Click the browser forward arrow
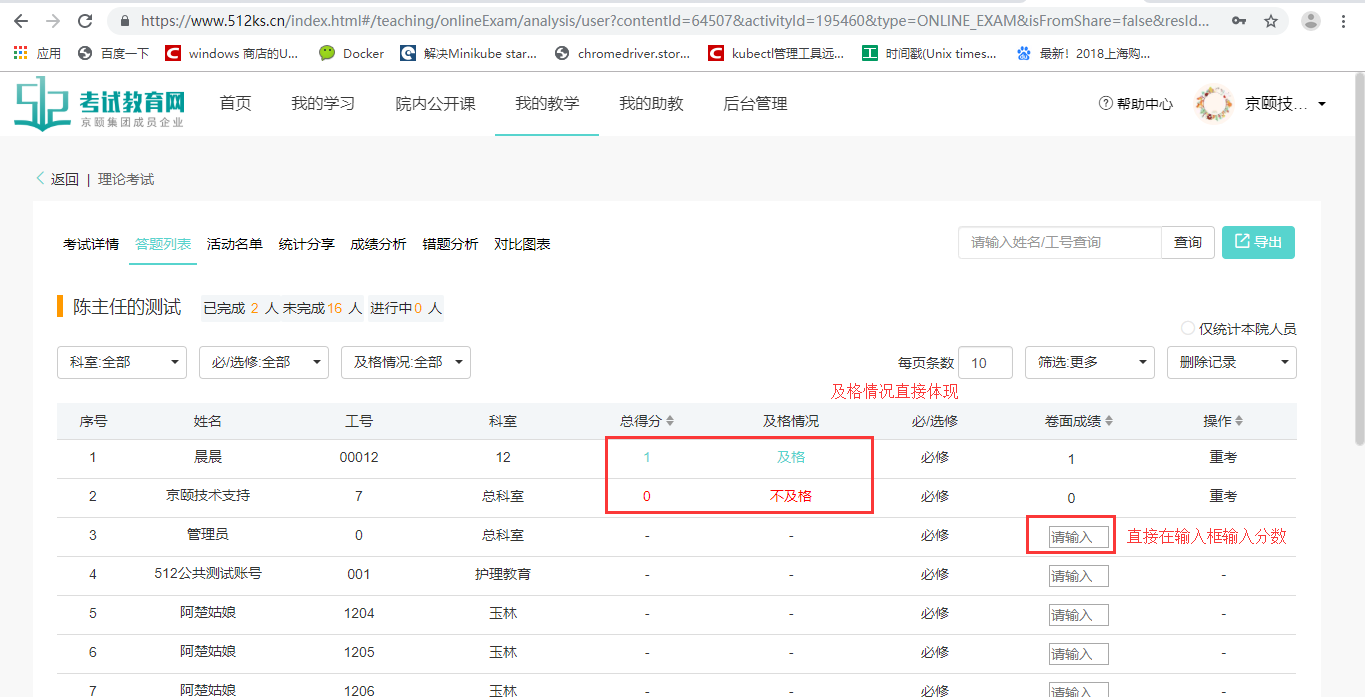Viewport: 1365px width, 697px height. [x=53, y=21]
